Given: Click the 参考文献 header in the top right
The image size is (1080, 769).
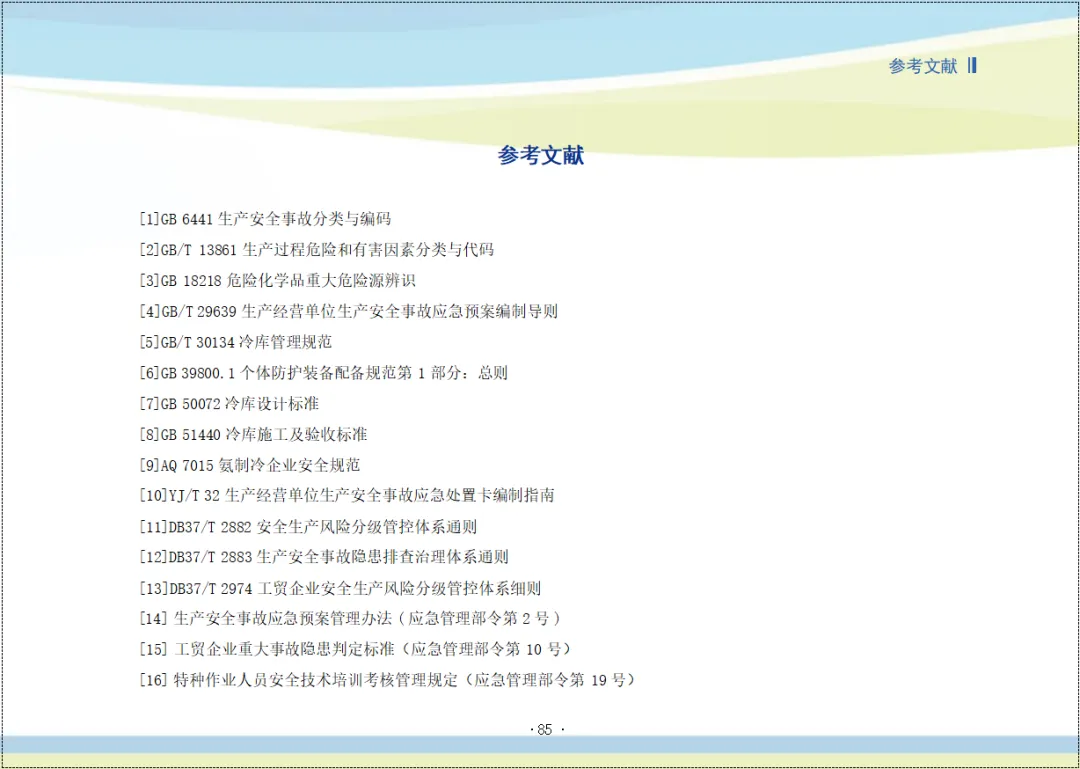Looking at the screenshot, I should (x=923, y=66).
